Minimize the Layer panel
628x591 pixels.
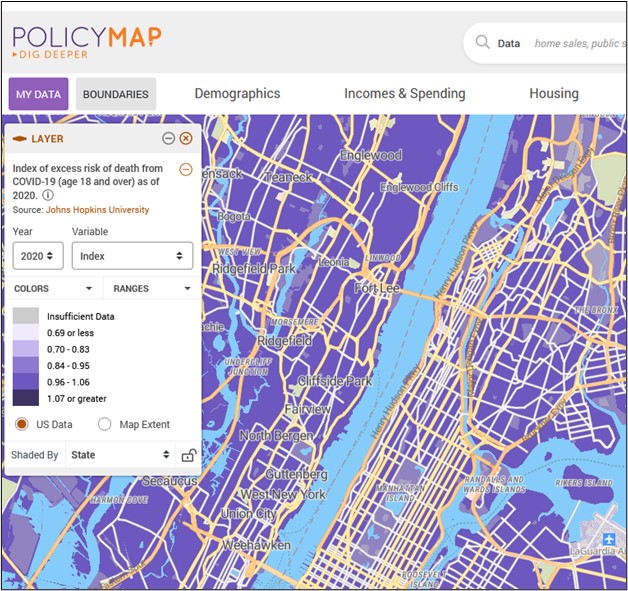[168, 139]
